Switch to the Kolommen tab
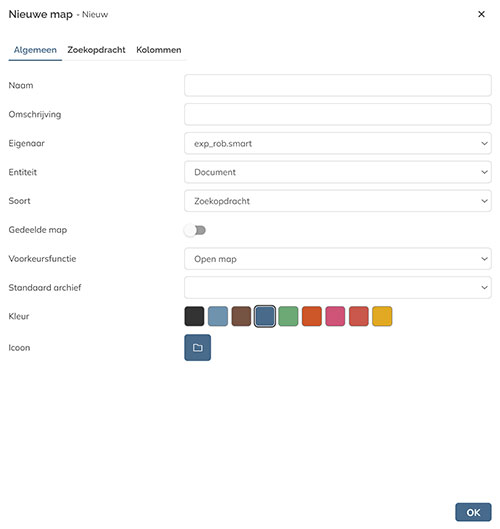Image resolution: width=500 pixels, height=529 pixels. [159, 50]
